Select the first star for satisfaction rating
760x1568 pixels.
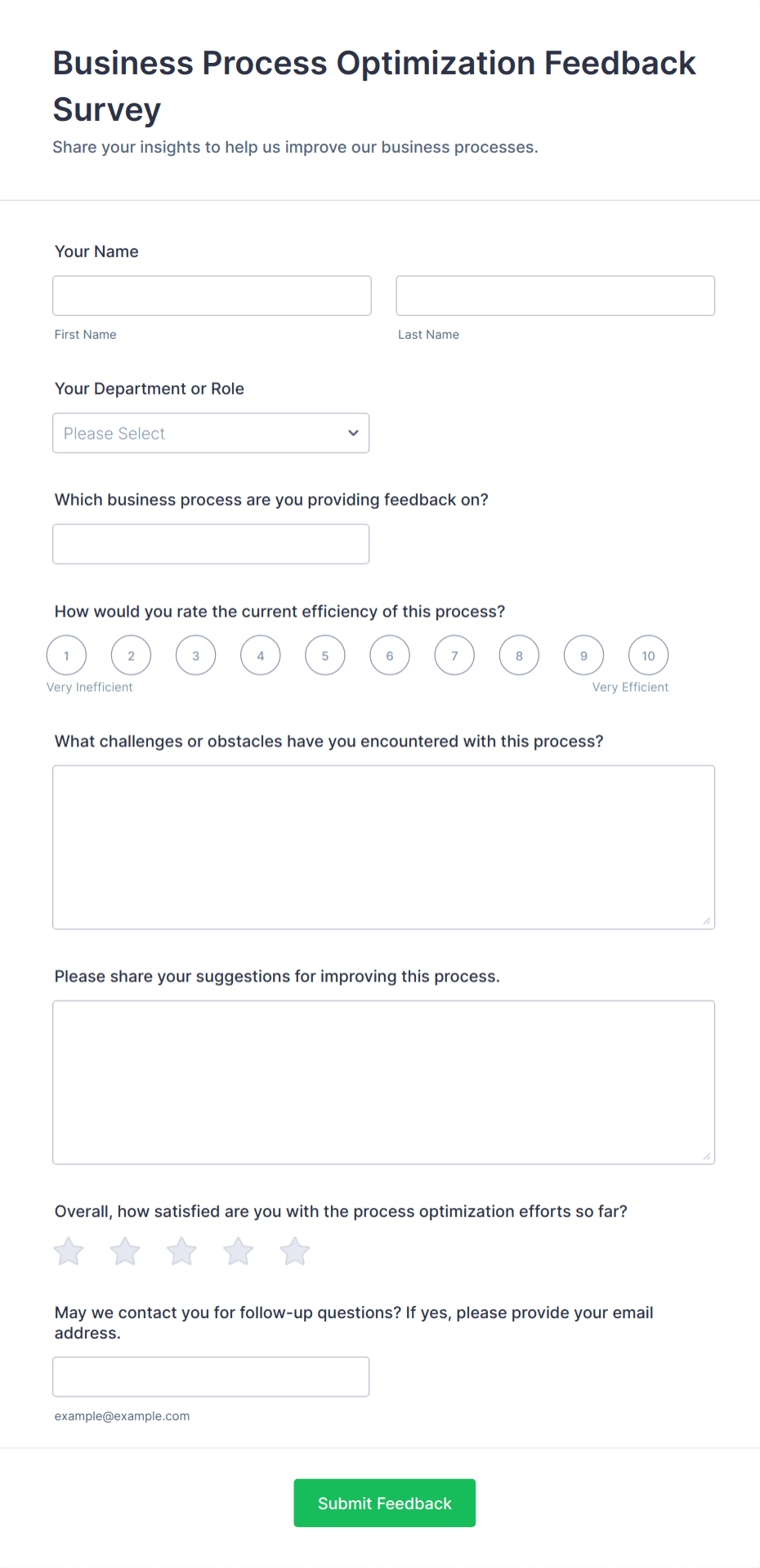point(68,1250)
